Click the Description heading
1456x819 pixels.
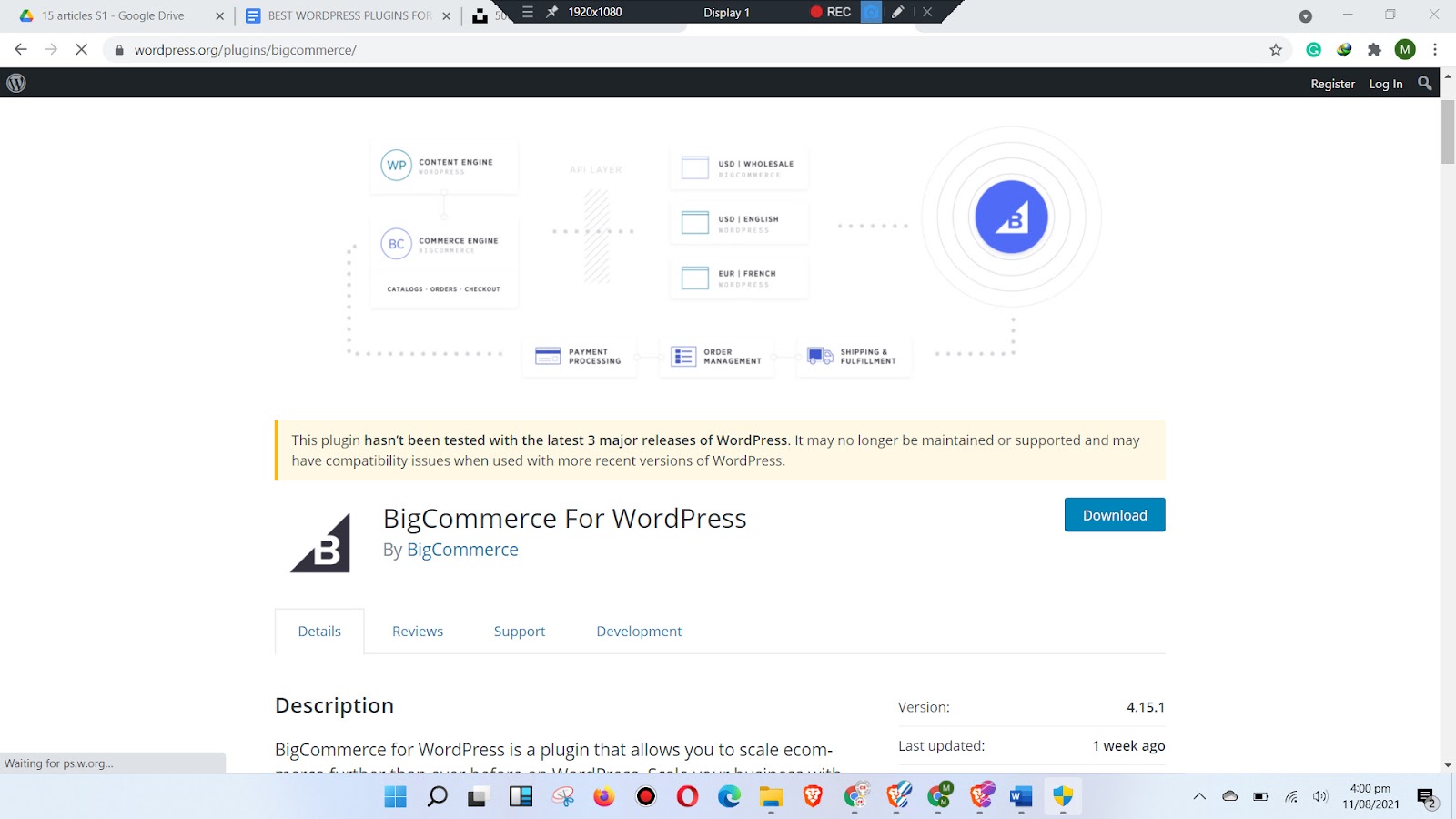click(334, 705)
